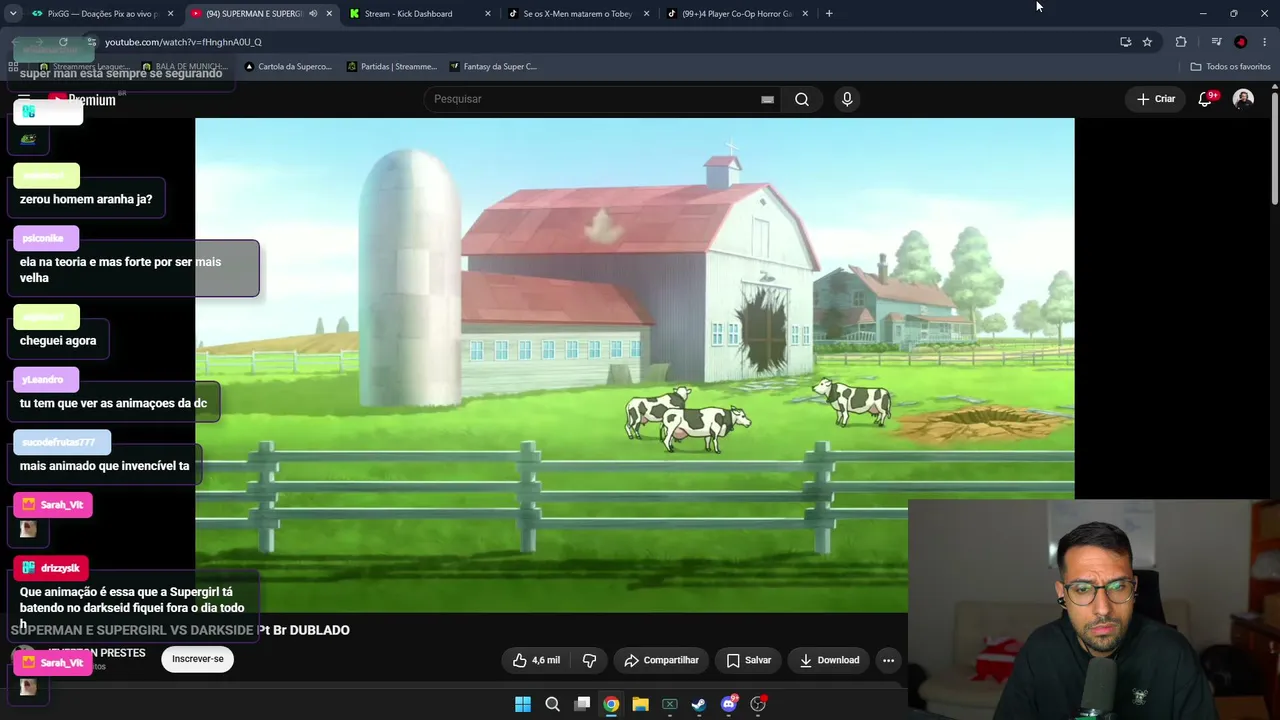Image resolution: width=1280 pixels, height=720 pixels.
Task: Click chat username 'drizzyslk'
Action: [60, 568]
